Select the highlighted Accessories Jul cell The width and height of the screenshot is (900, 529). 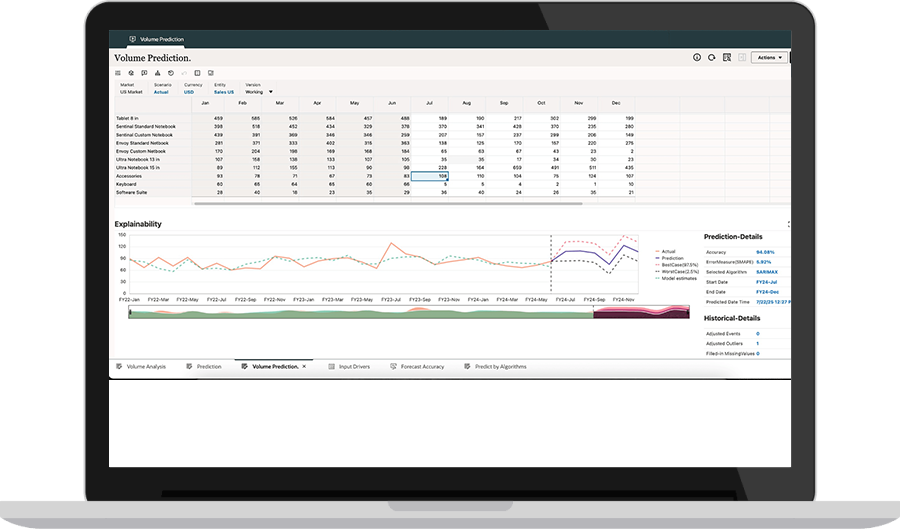430,175
